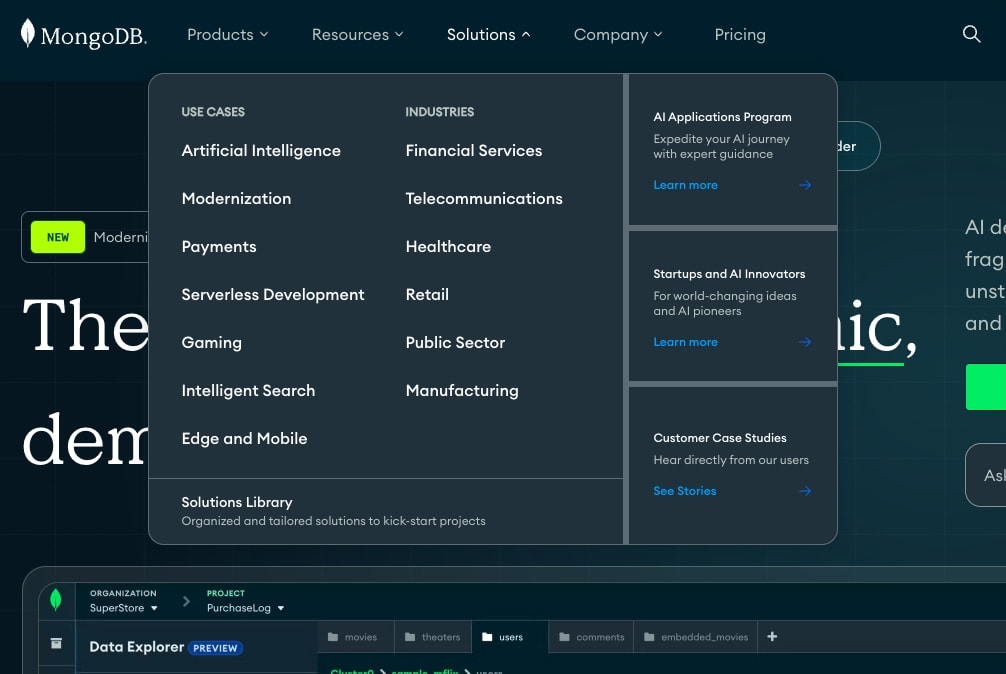Click the archive icon beside Data Explorer
The height and width of the screenshot is (674, 1006).
click(x=56, y=643)
